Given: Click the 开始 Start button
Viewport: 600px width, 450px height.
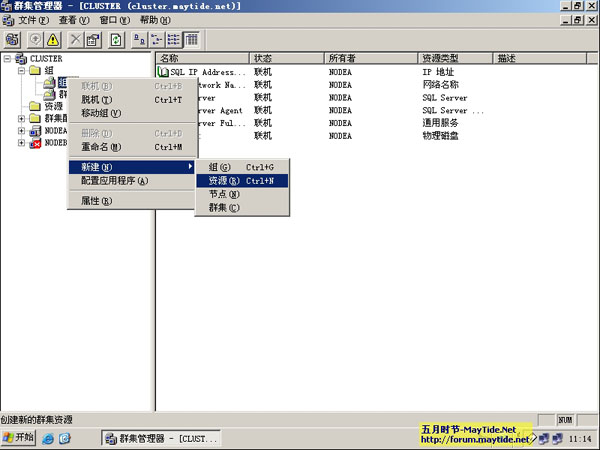Looking at the screenshot, I should coord(18,438).
